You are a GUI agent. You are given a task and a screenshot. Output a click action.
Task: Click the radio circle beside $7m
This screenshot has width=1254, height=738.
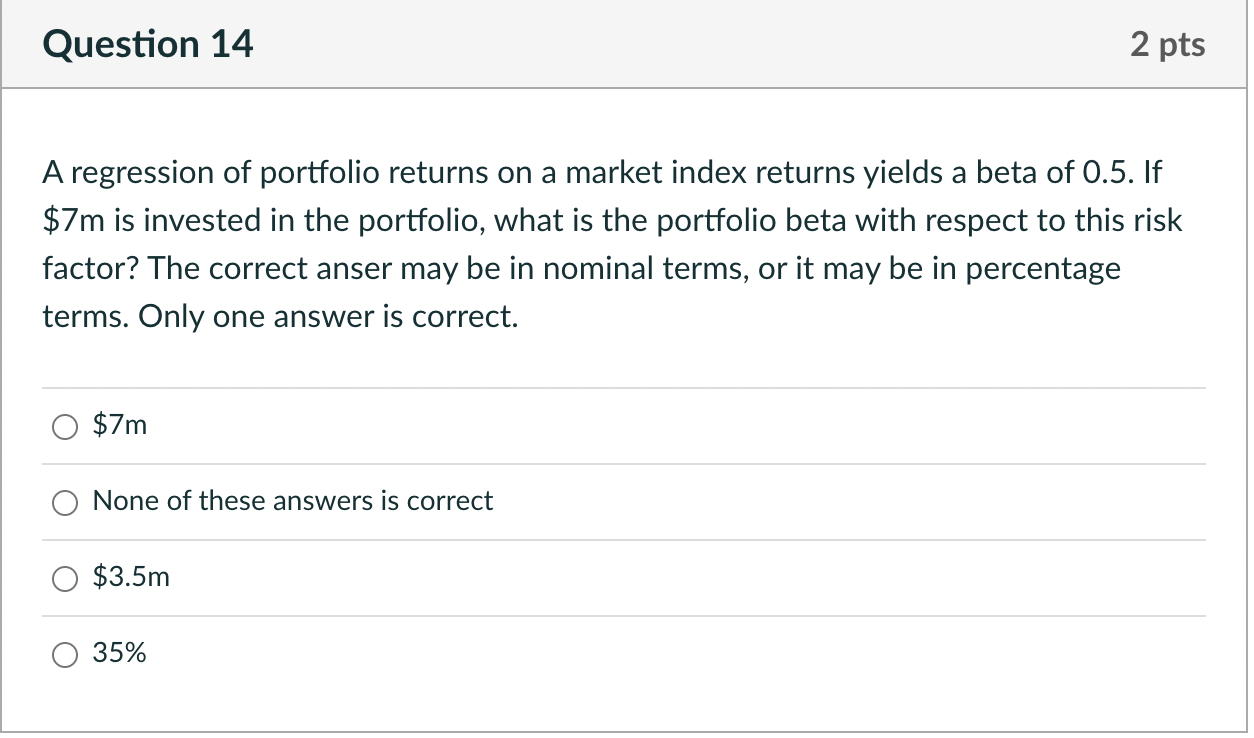64,425
